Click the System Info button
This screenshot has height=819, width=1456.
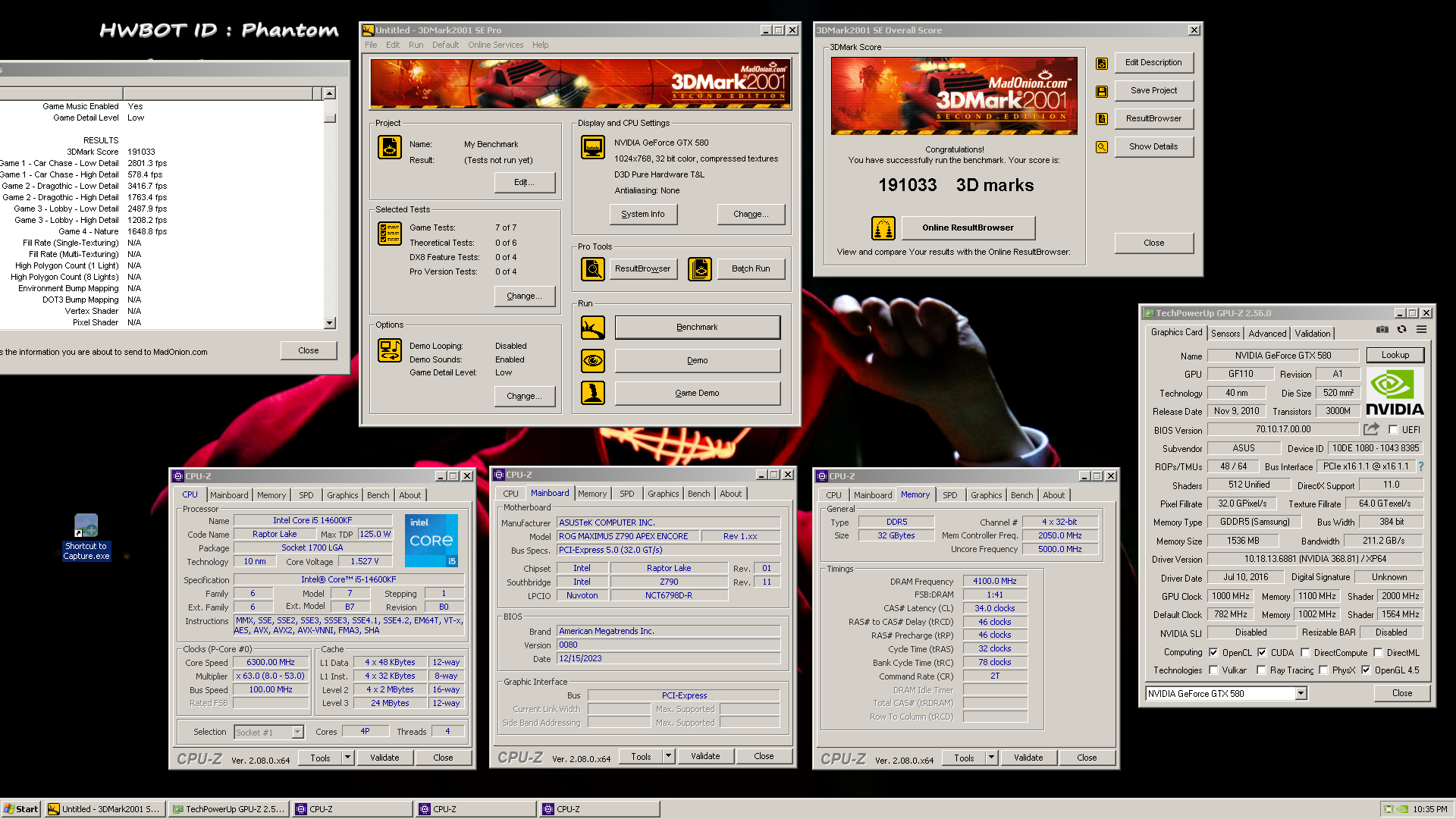[643, 214]
